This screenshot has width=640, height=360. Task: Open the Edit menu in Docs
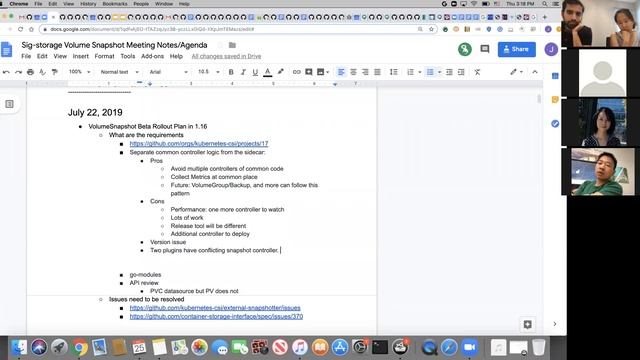[42, 56]
